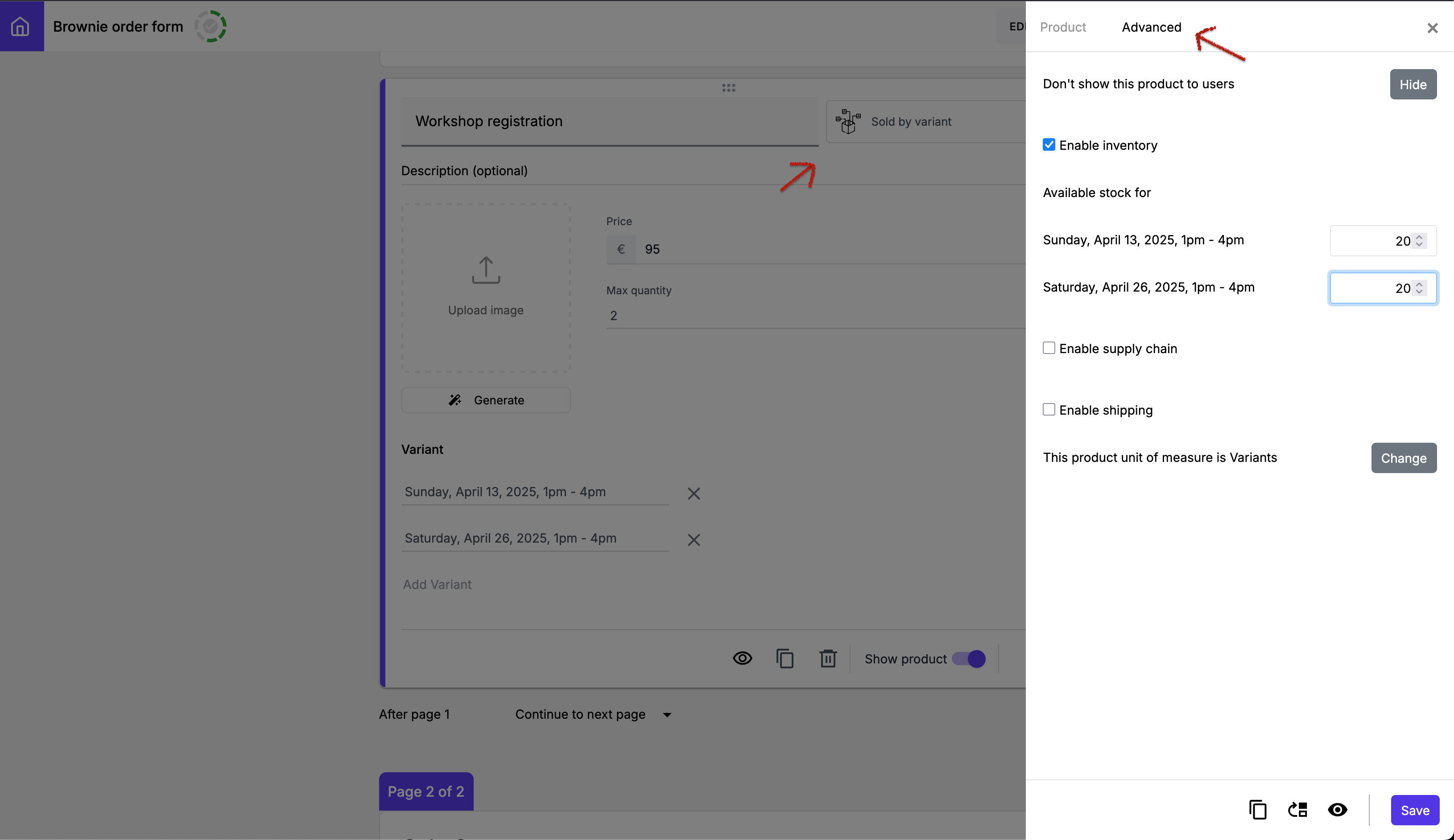
Task: Click the move-to-section icon beside copy
Action: pyautogui.click(x=1297, y=809)
